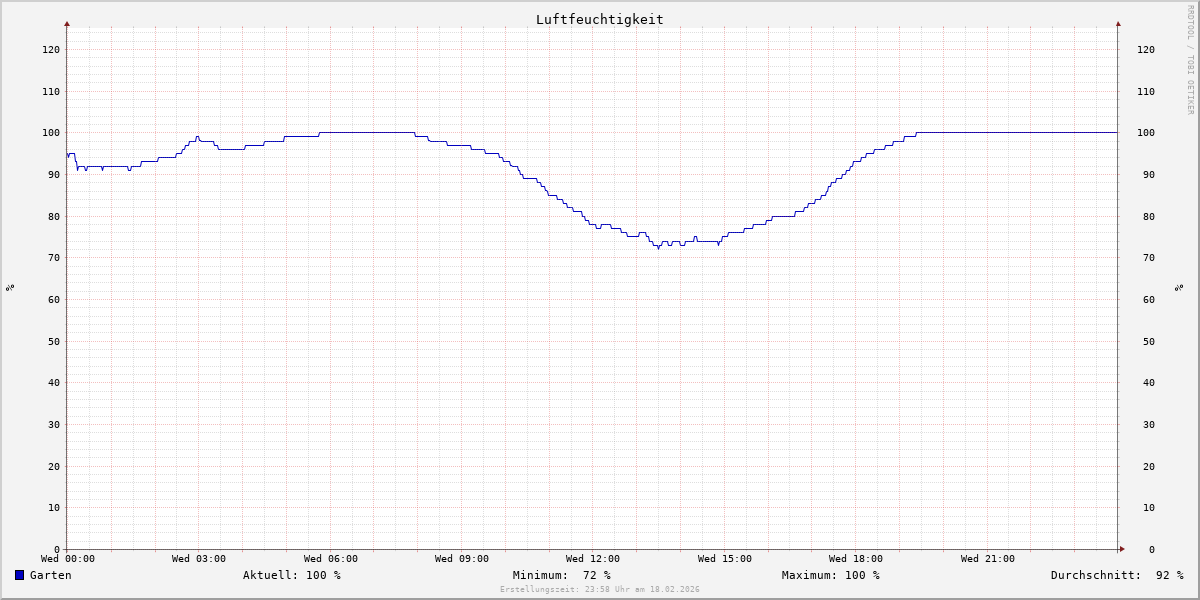This screenshot has height=600, width=1200.
Task: Click the Aktuell: 100 % readout
Action: point(291,575)
